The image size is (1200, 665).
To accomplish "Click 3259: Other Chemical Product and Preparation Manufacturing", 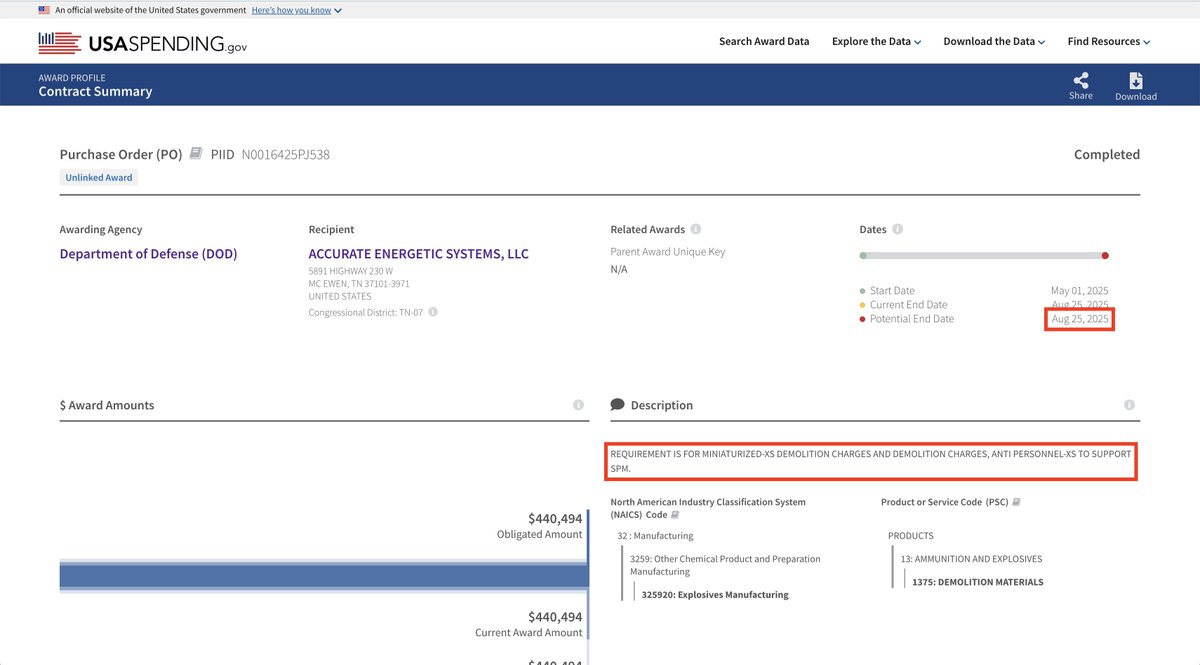I will 725,565.
